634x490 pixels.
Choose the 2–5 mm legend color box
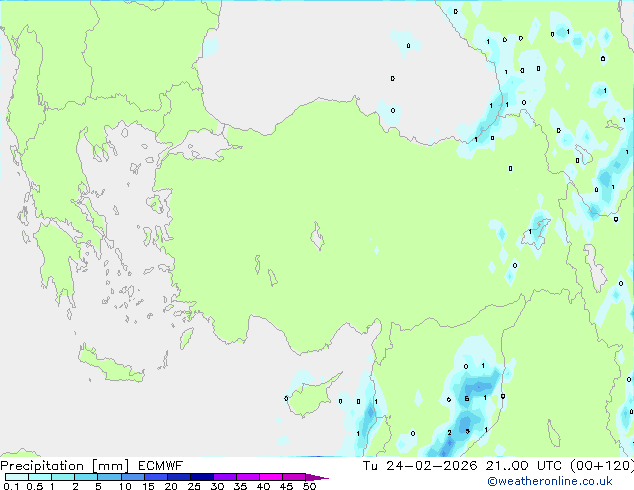(x=86, y=477)
